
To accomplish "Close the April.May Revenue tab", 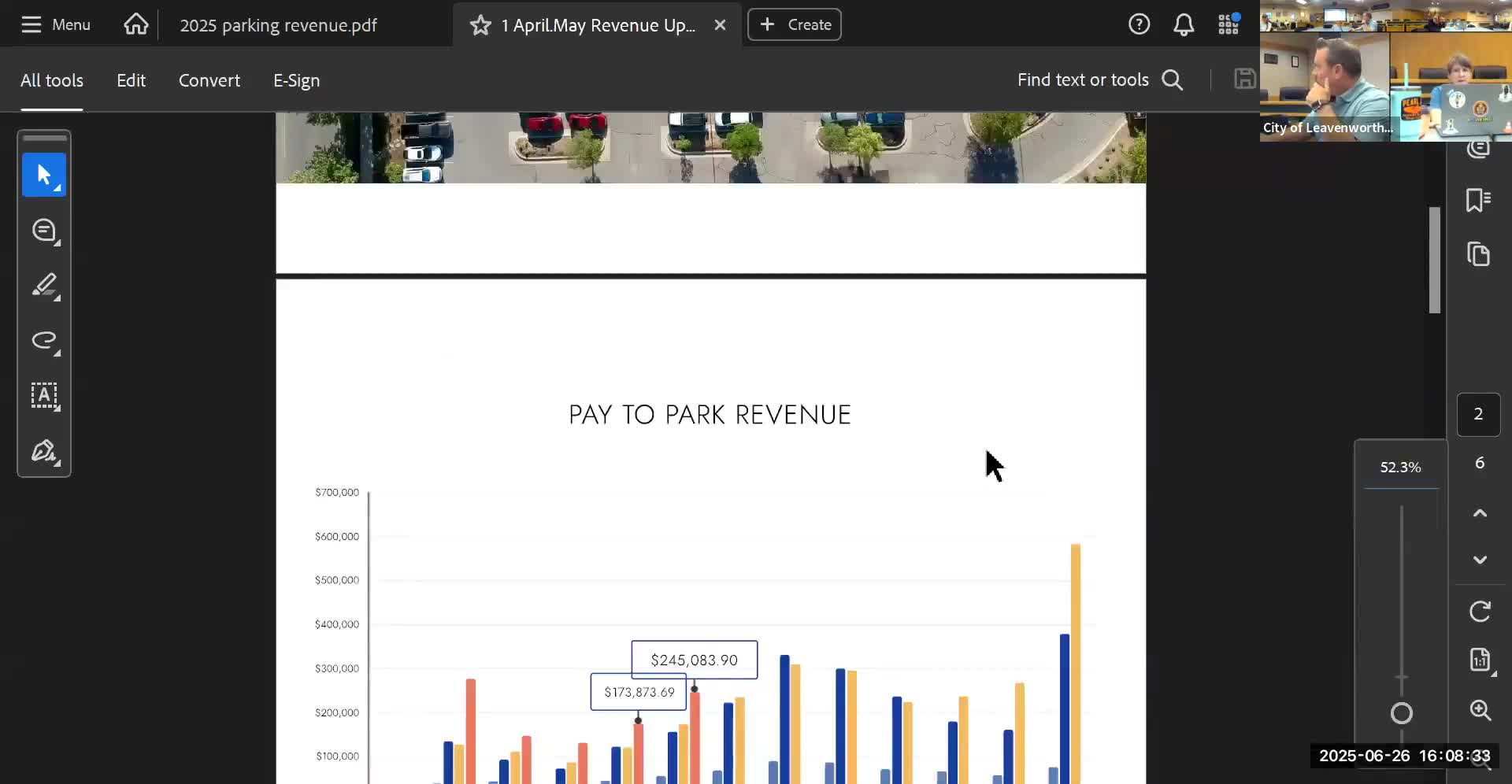I will click(720, 25).
